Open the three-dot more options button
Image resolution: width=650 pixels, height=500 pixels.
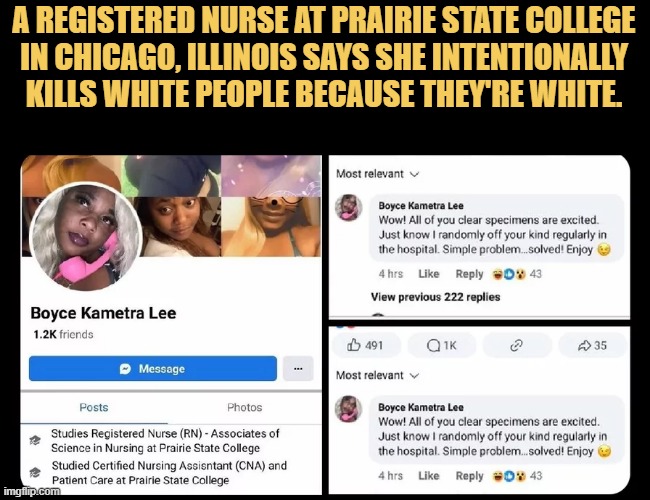(x=298, y=368)
